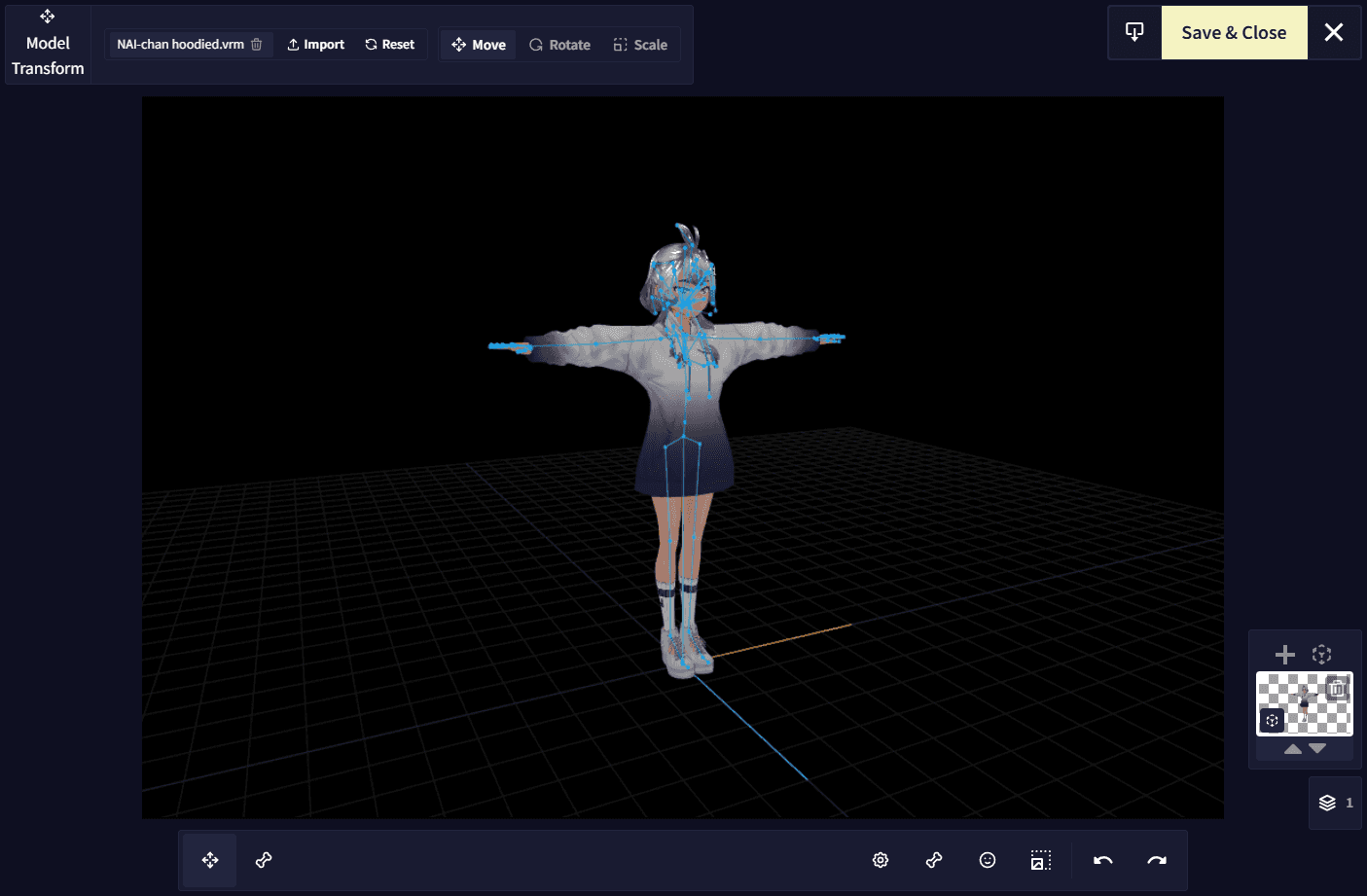Click the Save & Close button
Viewport: 1367px width, 896px height.
click(1234, 32)
